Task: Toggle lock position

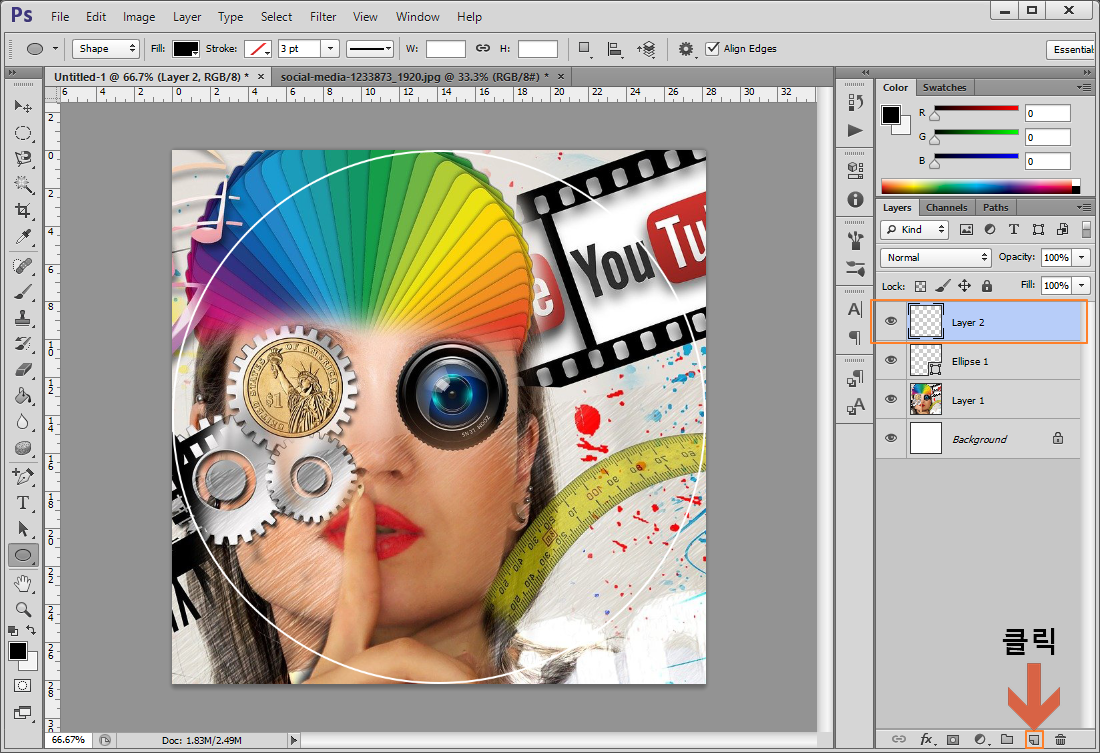Action: (965, 286)
